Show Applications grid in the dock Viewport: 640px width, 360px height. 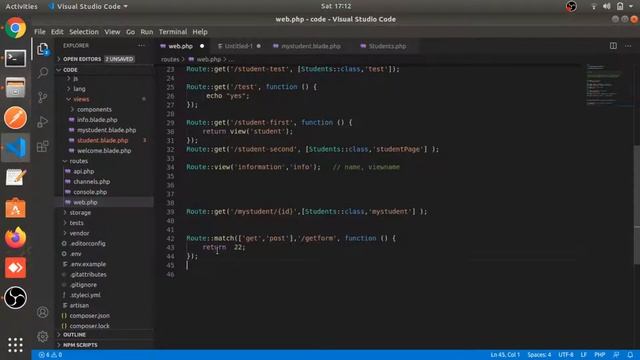16,345
